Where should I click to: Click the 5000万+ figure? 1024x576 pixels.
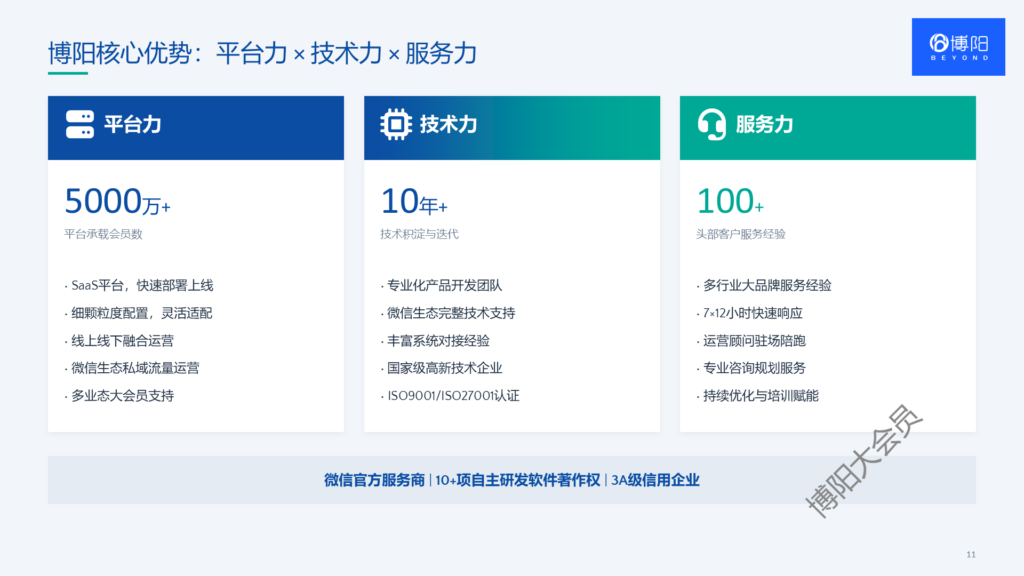[118, 201]
